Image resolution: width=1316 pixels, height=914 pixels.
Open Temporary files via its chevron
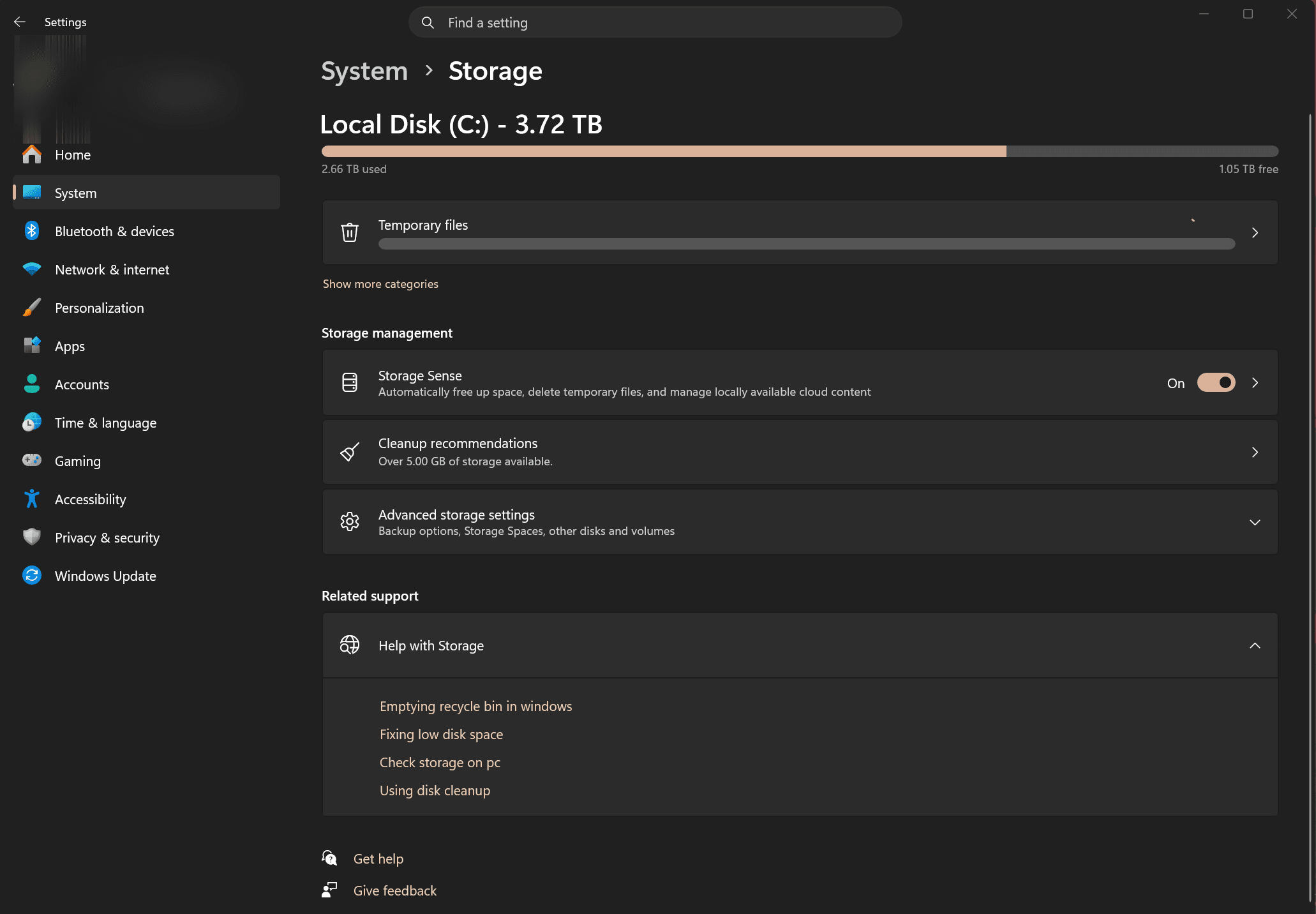(1255, 233)
